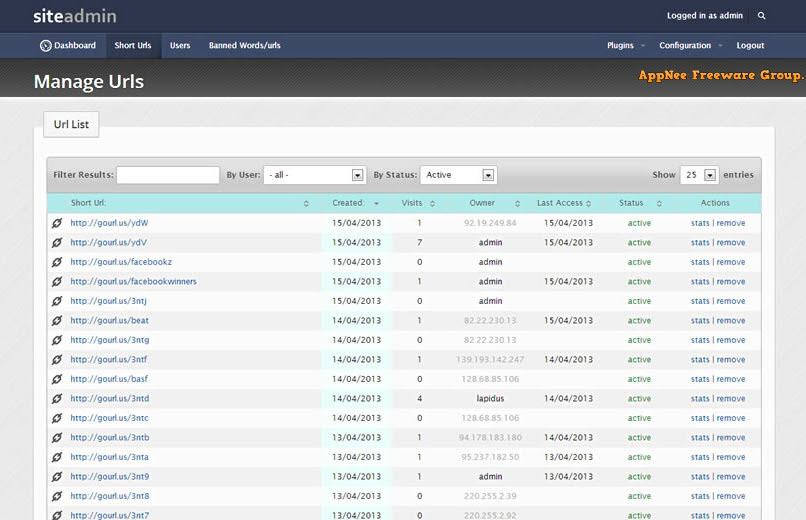806x520 pixels.
Task: Open stats for gourl.us/3nt9
Action: (x=700, y=477)
